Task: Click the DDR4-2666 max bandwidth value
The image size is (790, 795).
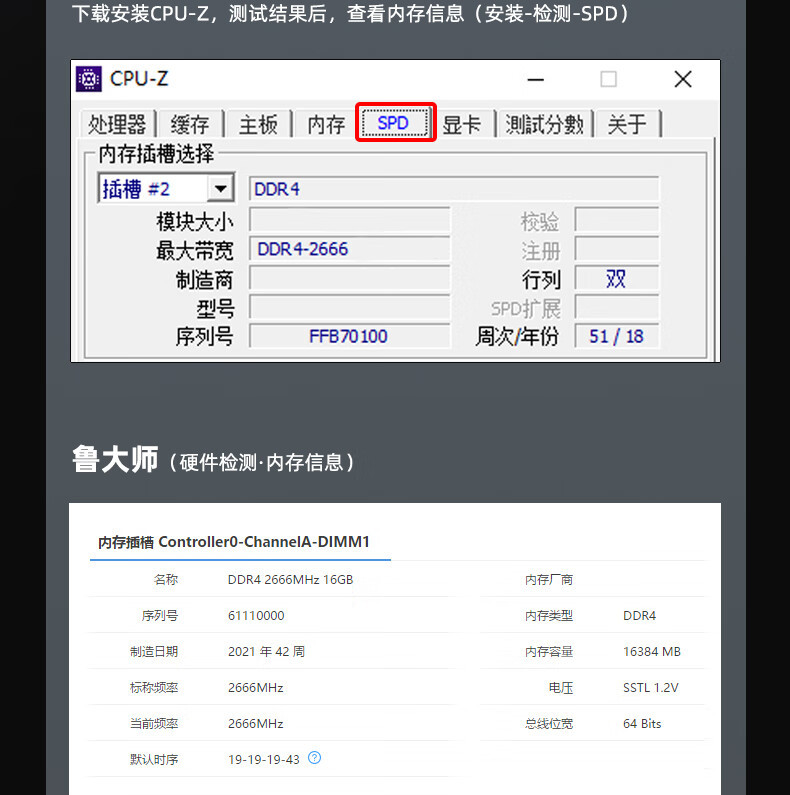Action: [x=303, y=249]
